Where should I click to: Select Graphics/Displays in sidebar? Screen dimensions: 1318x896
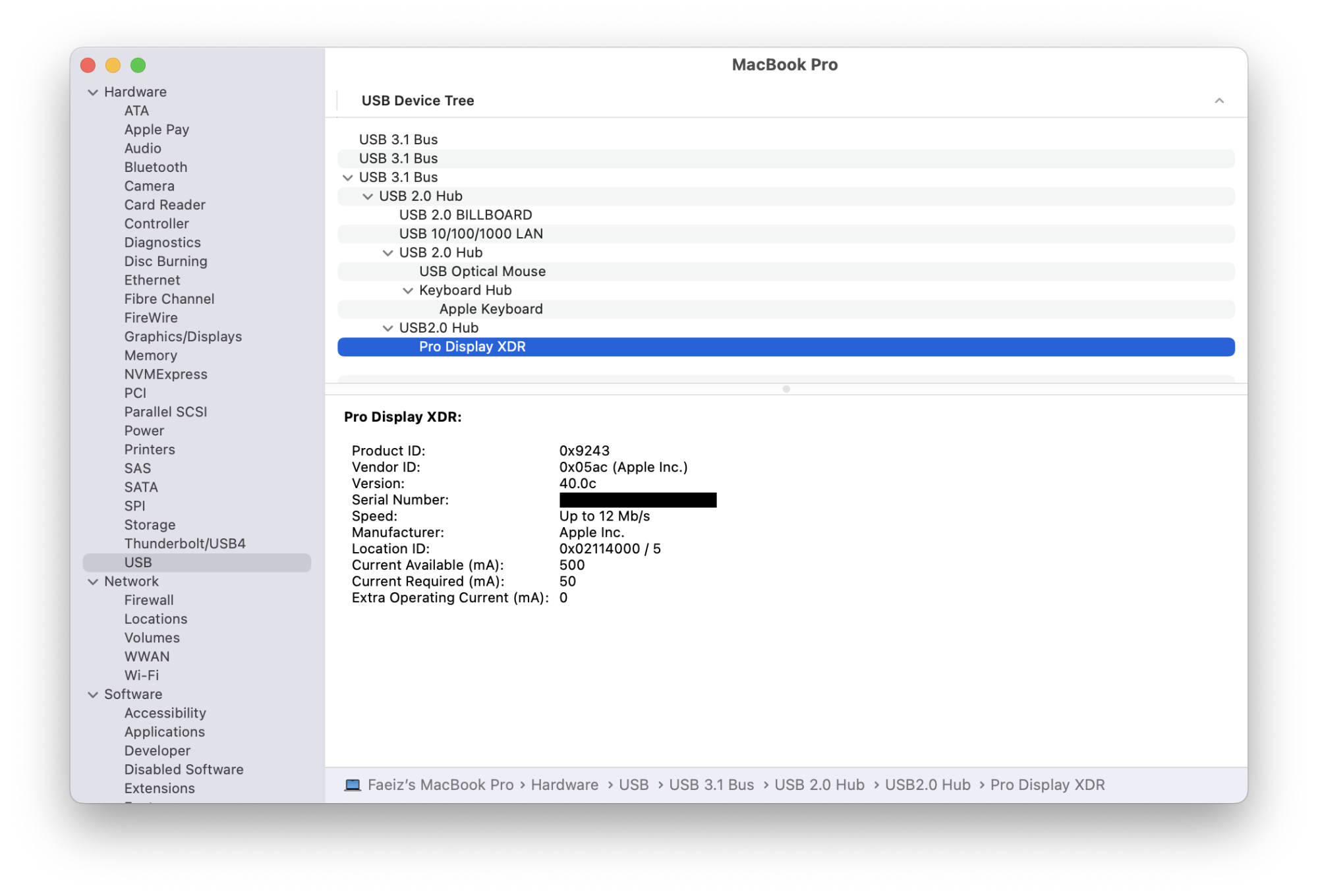click(x=183, y=337)
